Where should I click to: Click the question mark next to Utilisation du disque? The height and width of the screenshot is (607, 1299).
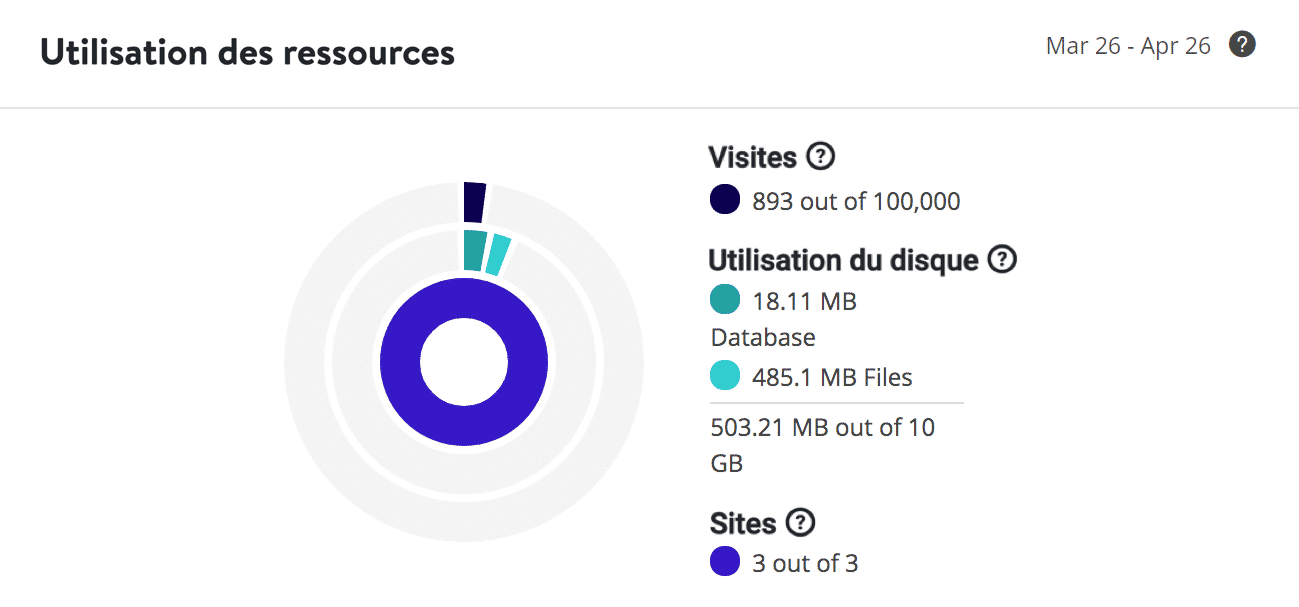(1003, 259)
